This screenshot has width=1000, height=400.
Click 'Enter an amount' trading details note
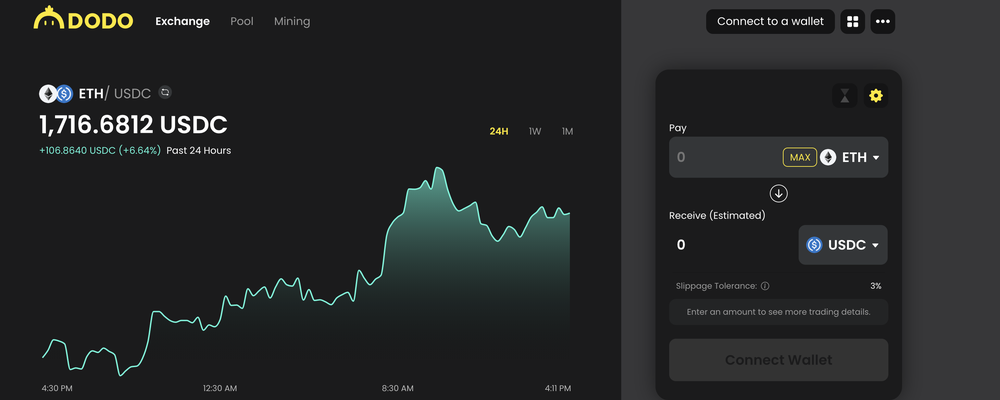click(x=778, y=313)
